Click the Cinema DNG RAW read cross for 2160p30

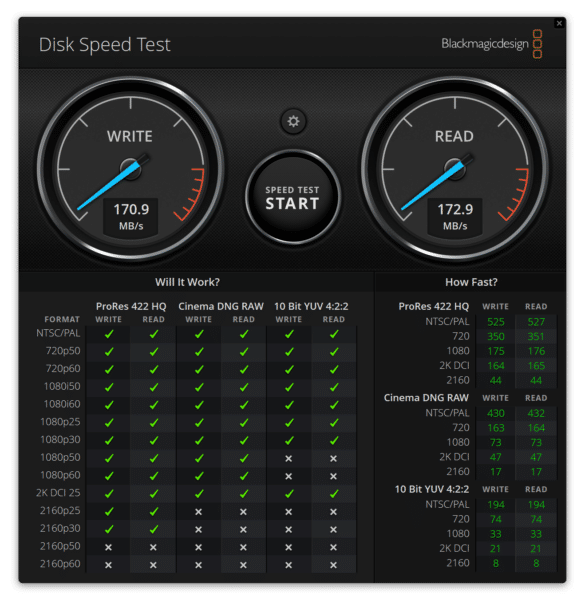pos(243,530)
